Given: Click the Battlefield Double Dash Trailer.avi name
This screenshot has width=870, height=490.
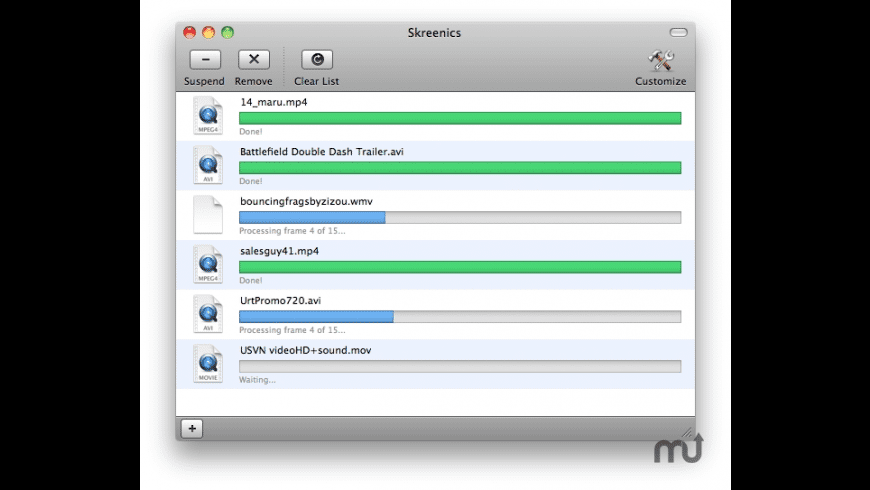Looking at the screenshot, I should (322, 151).
